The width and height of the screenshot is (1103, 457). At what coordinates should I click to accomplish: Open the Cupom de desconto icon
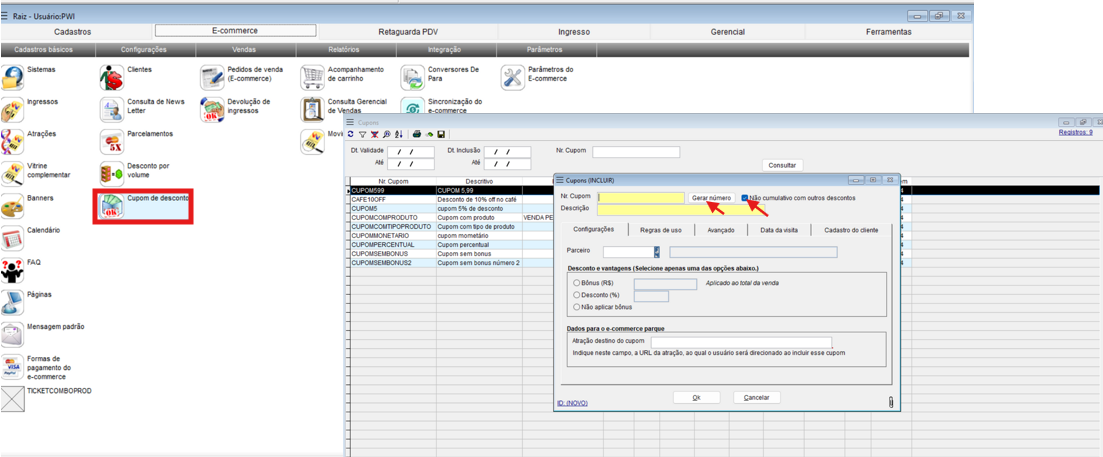pyautogui.click(x=111, y=205)
